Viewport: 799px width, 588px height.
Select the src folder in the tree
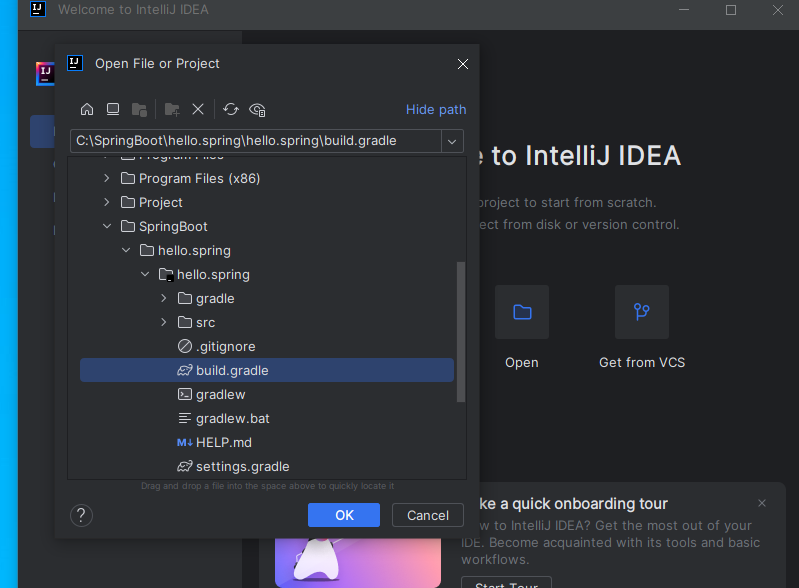267,322
